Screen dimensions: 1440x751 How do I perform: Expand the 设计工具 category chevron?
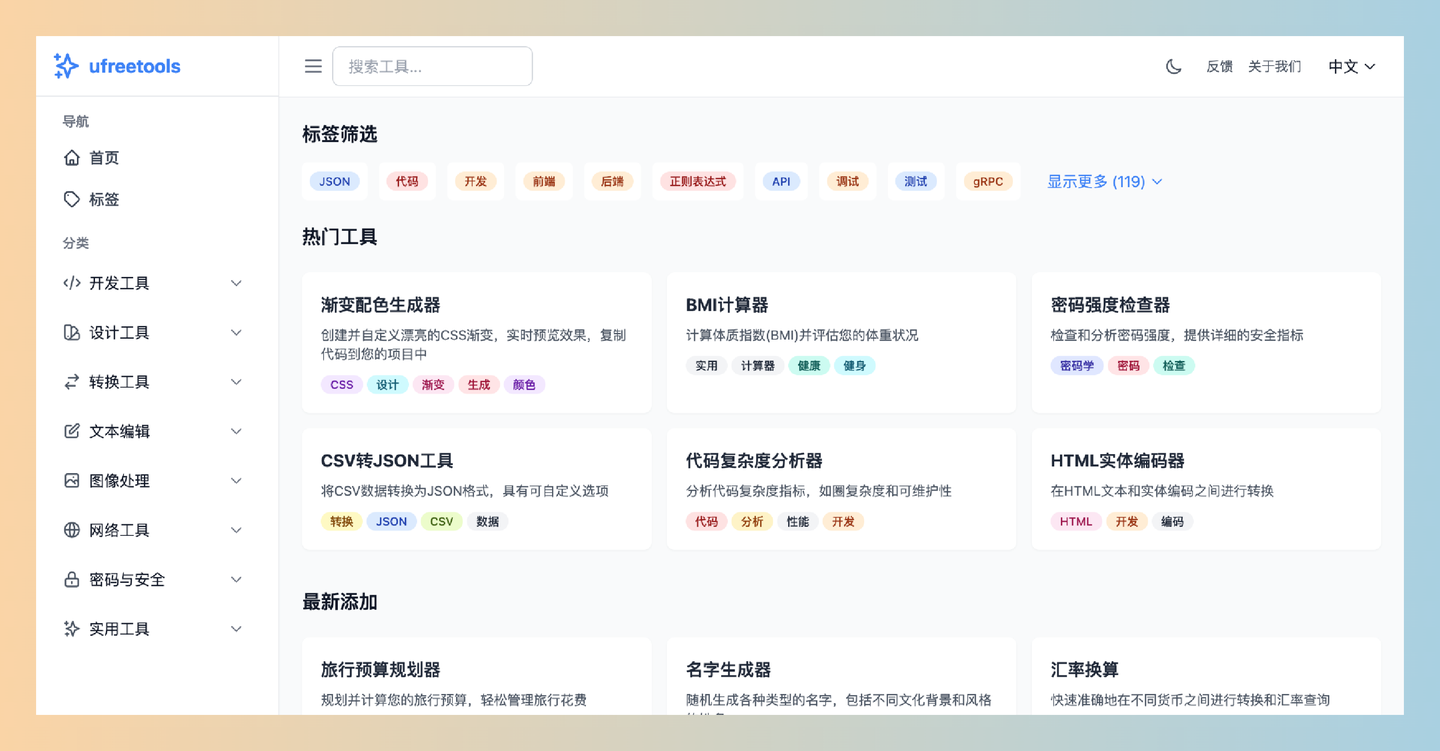236,332
